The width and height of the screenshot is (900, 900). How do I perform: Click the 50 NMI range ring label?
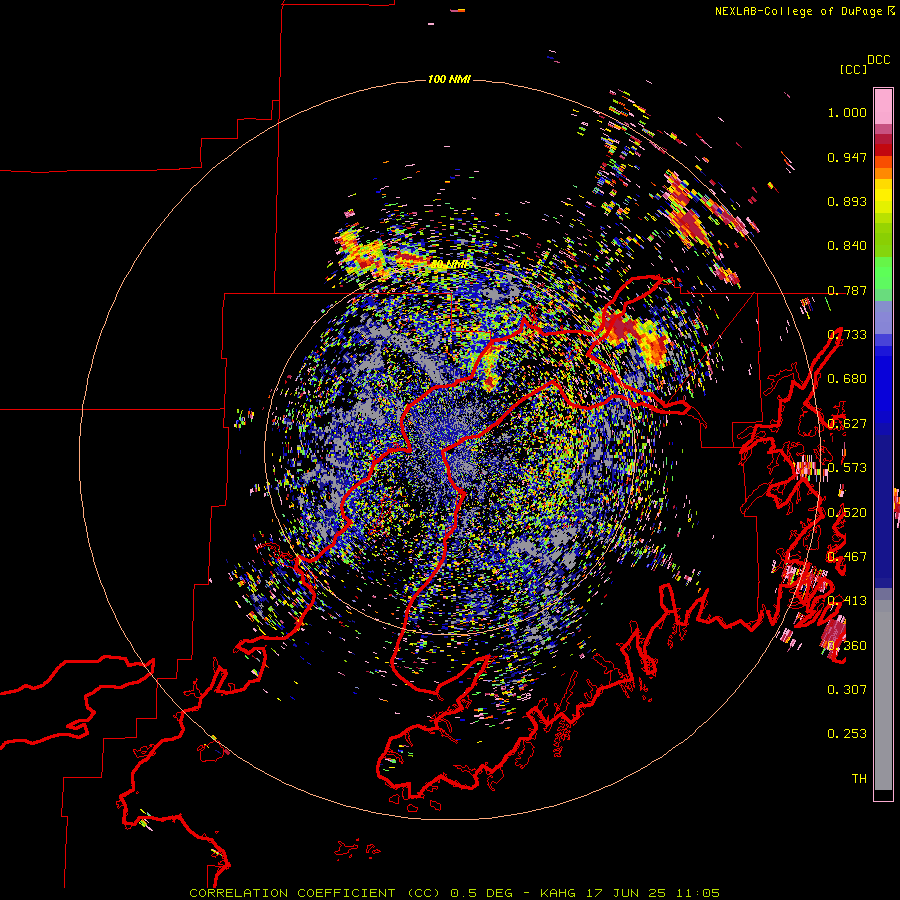coord(449,265)
